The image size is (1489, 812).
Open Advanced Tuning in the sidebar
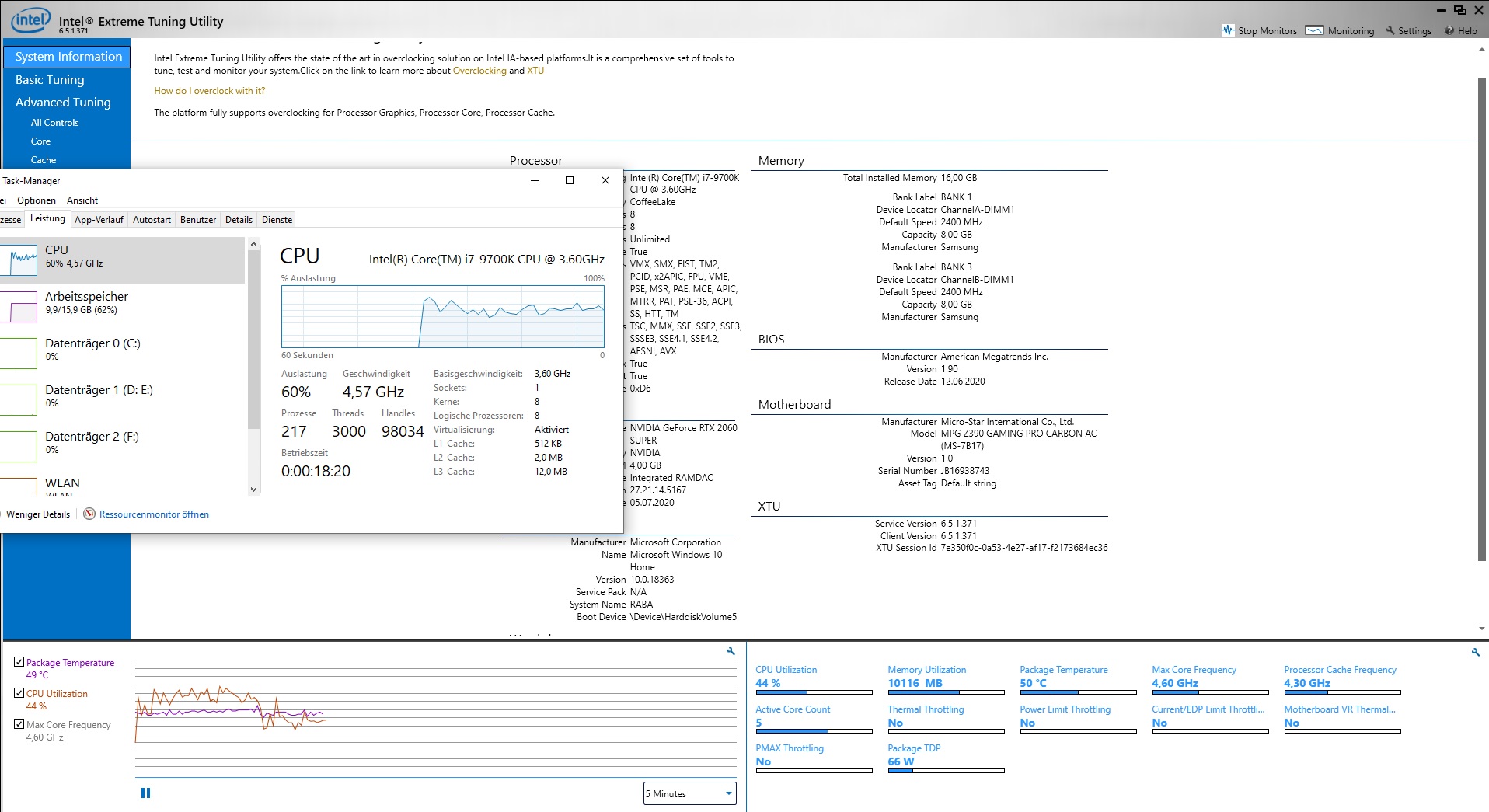coord(63,102)
